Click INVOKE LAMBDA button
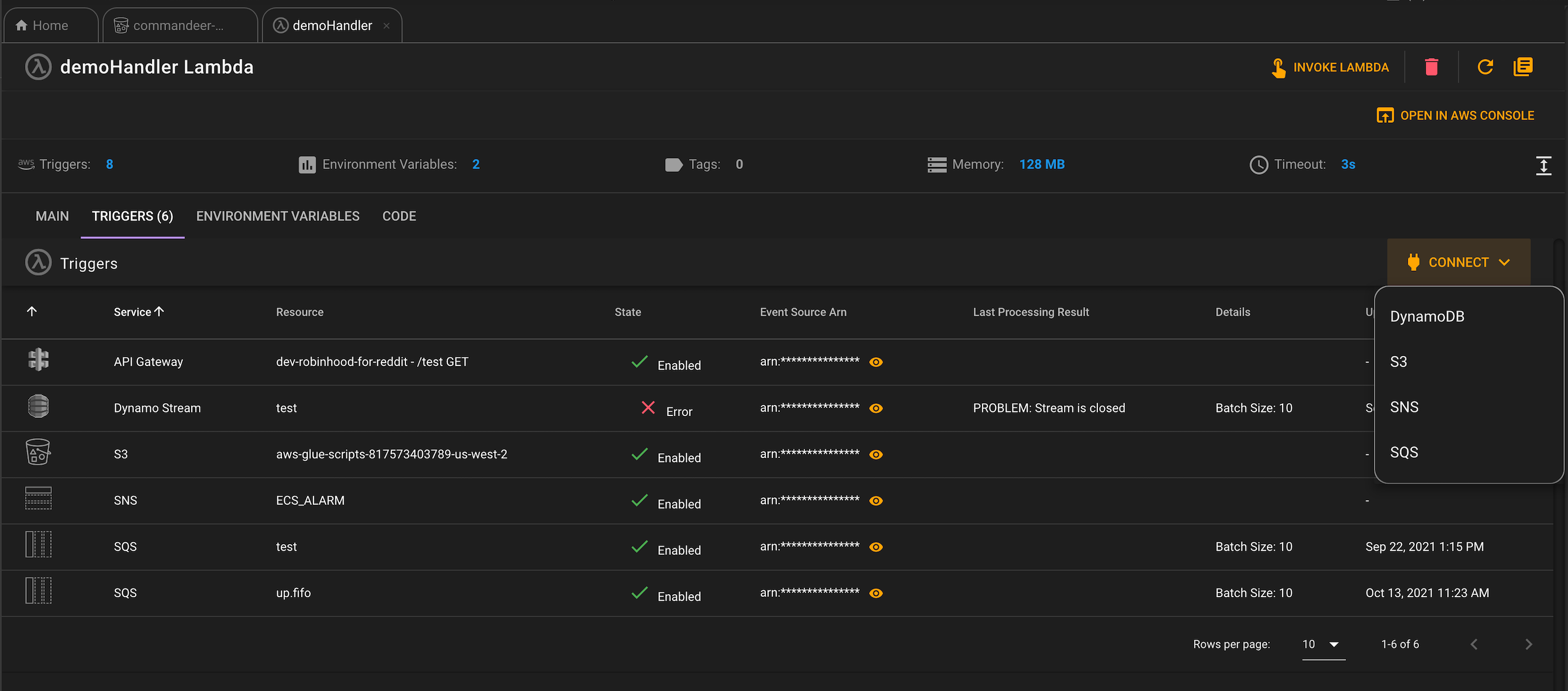This screenshot has height=691, width=1568. pos(1330,67)
